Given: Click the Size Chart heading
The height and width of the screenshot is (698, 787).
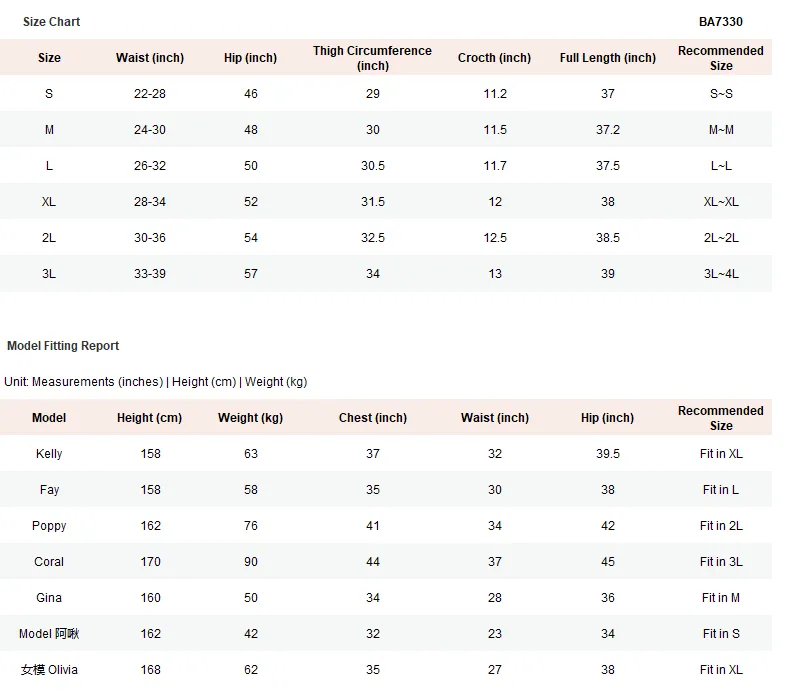Looking at the screenshot, I should [51, 22].
